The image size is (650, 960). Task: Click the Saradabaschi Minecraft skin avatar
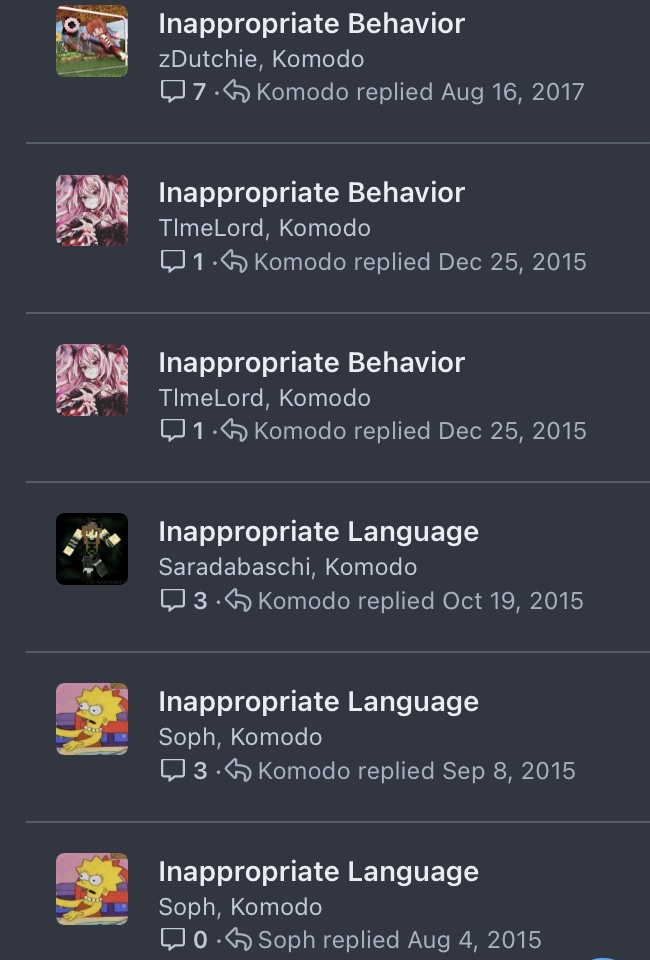92,549
